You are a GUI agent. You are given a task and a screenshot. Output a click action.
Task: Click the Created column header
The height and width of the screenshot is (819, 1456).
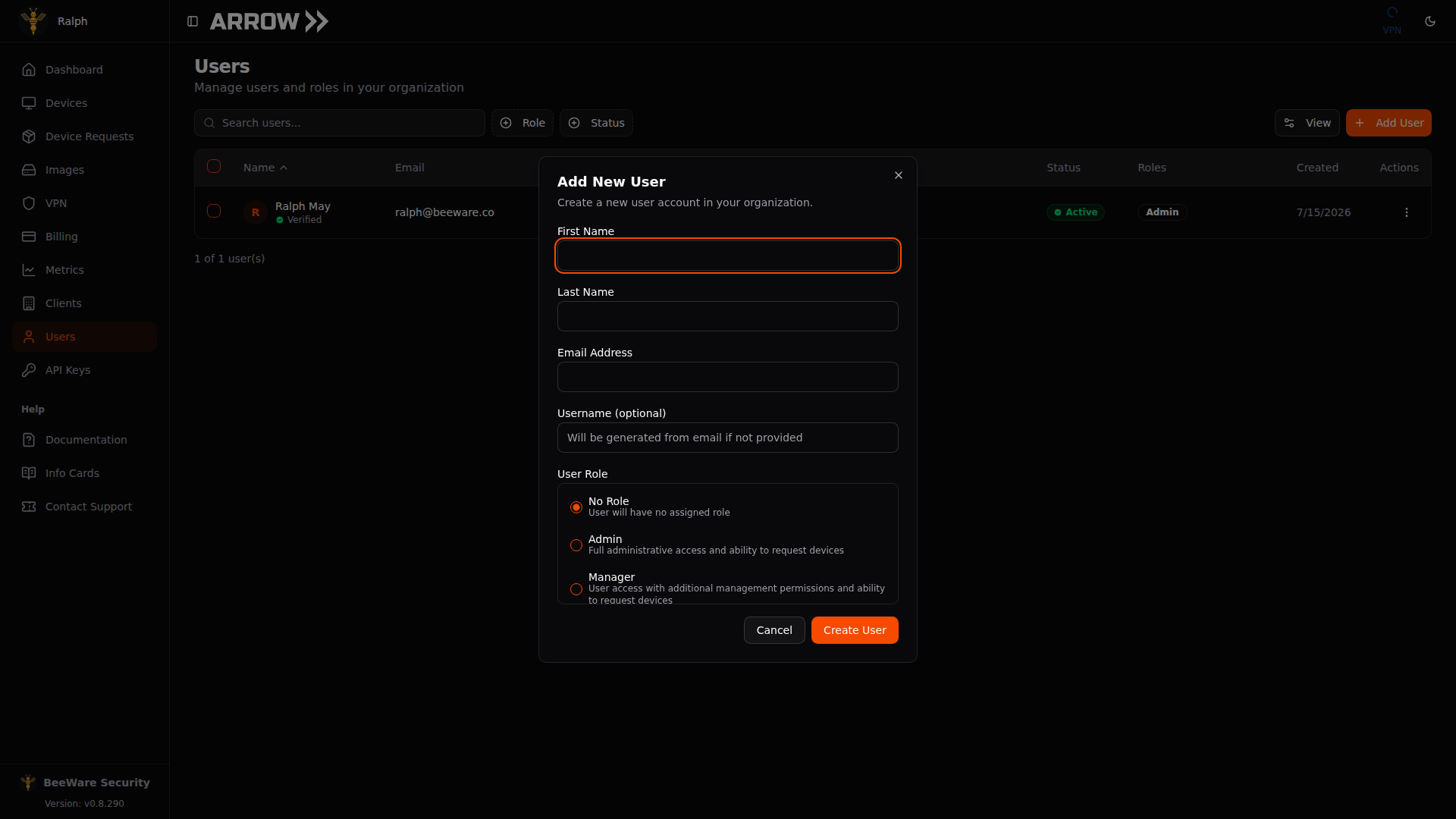pos(1317,168)
